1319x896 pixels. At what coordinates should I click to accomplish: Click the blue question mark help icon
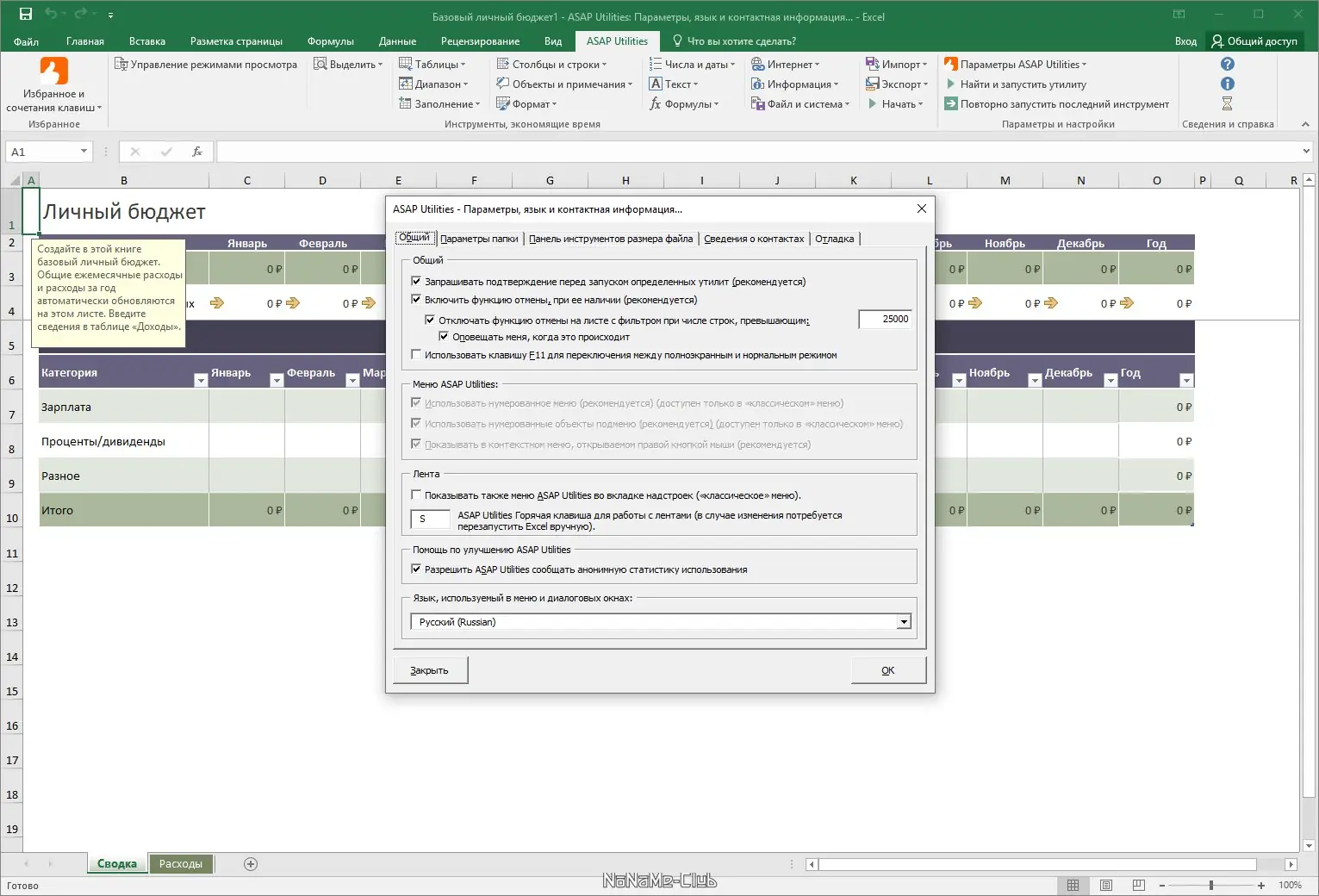1228,64
